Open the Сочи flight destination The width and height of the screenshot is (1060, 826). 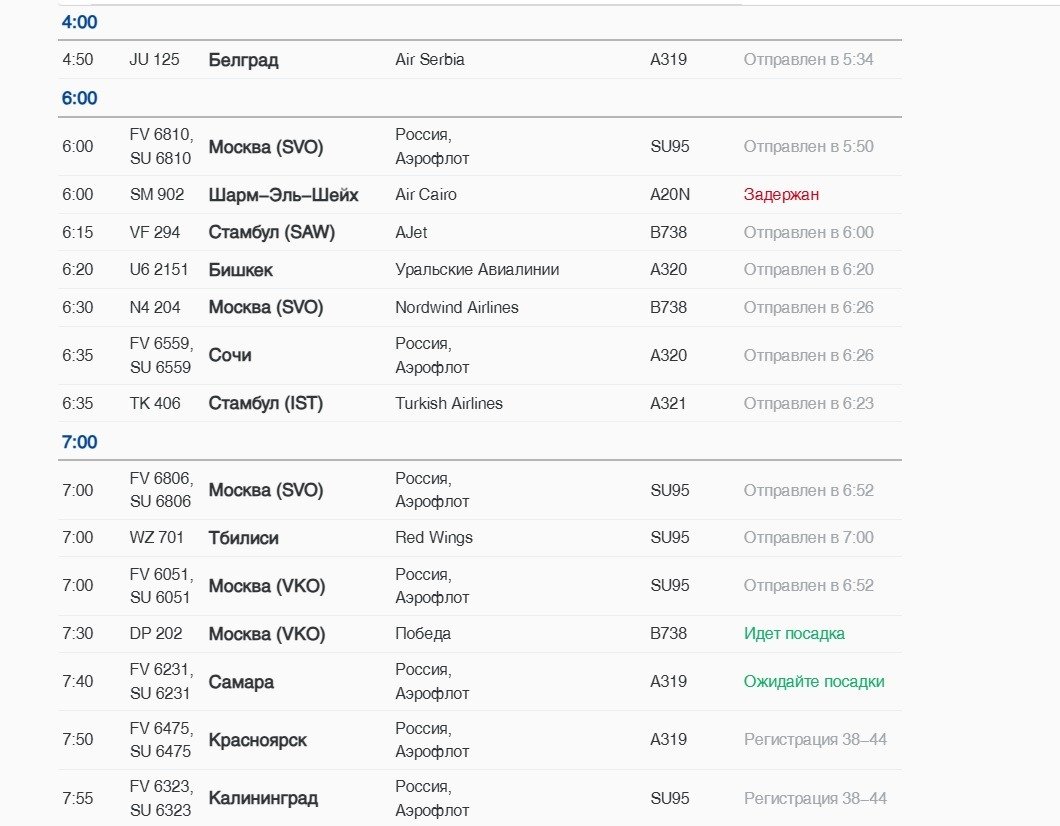[x=230, y=356]
